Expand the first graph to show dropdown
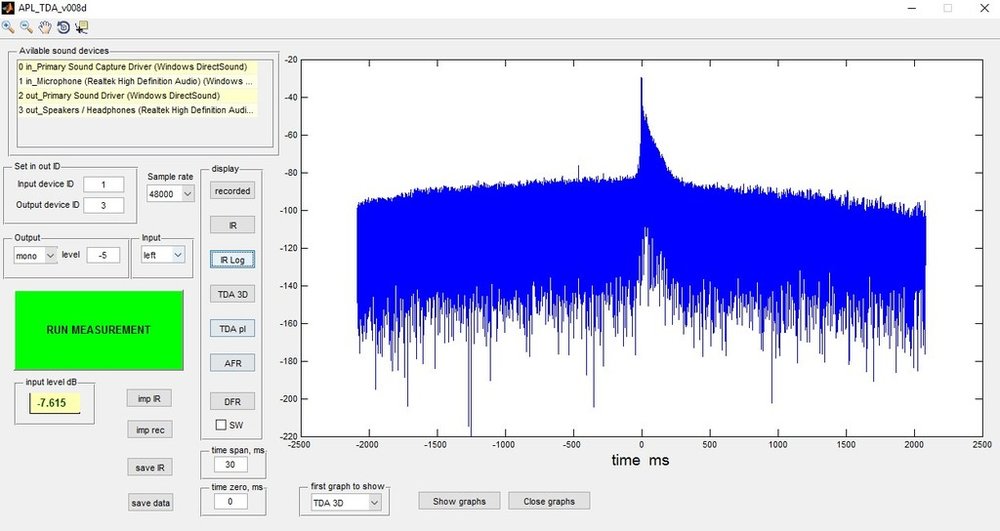 point(346,502)
